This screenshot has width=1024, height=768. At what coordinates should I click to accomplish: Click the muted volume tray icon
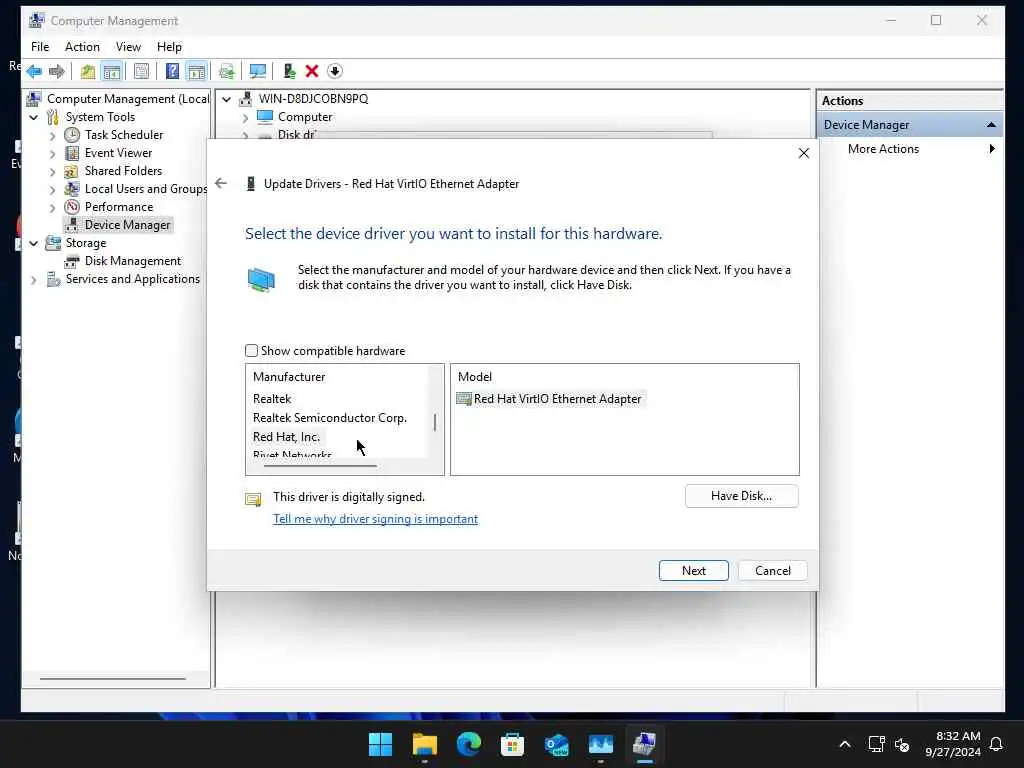(x=903, y=744)
